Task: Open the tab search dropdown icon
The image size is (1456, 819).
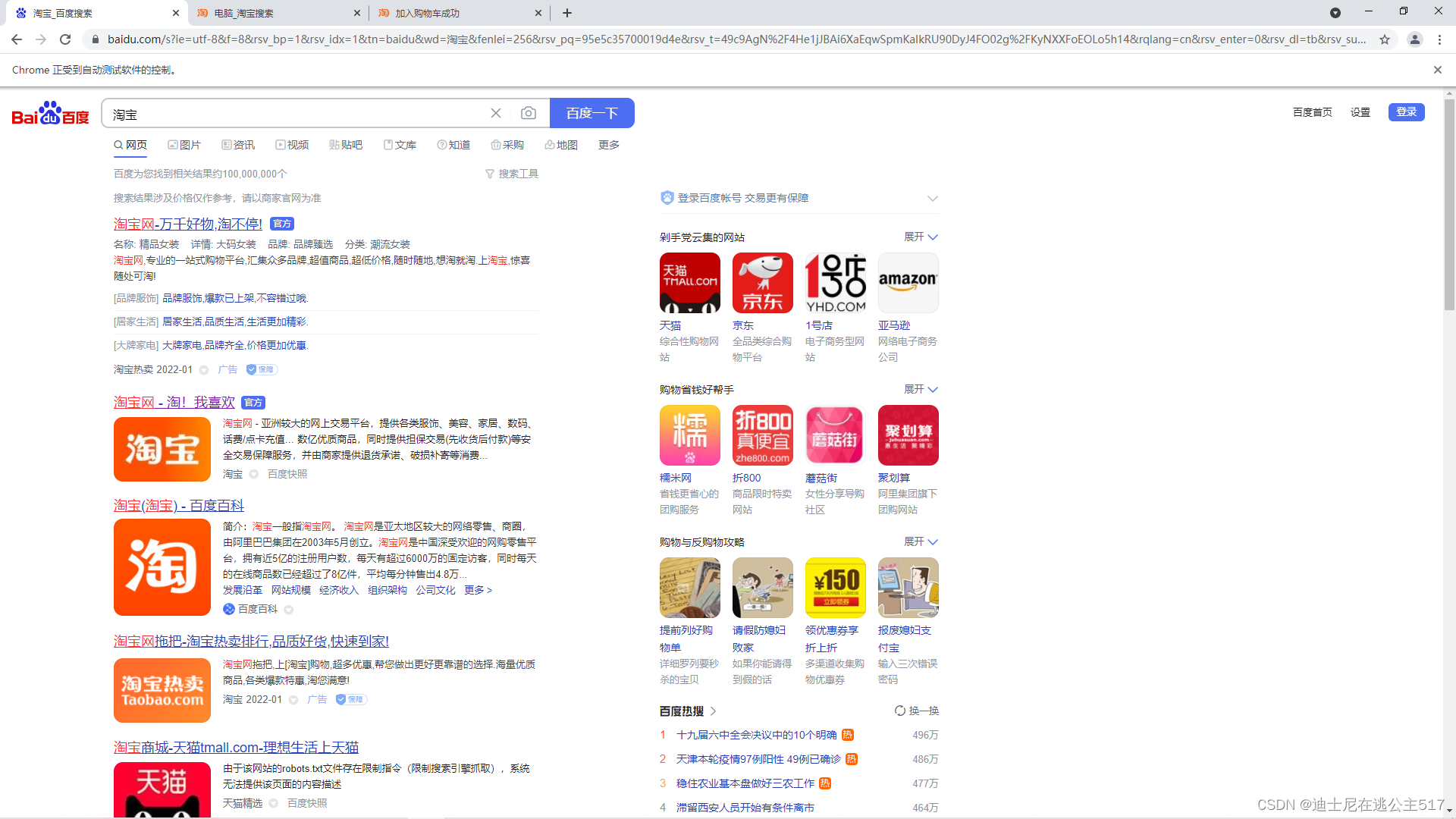Action: (x=1335, y=13)
